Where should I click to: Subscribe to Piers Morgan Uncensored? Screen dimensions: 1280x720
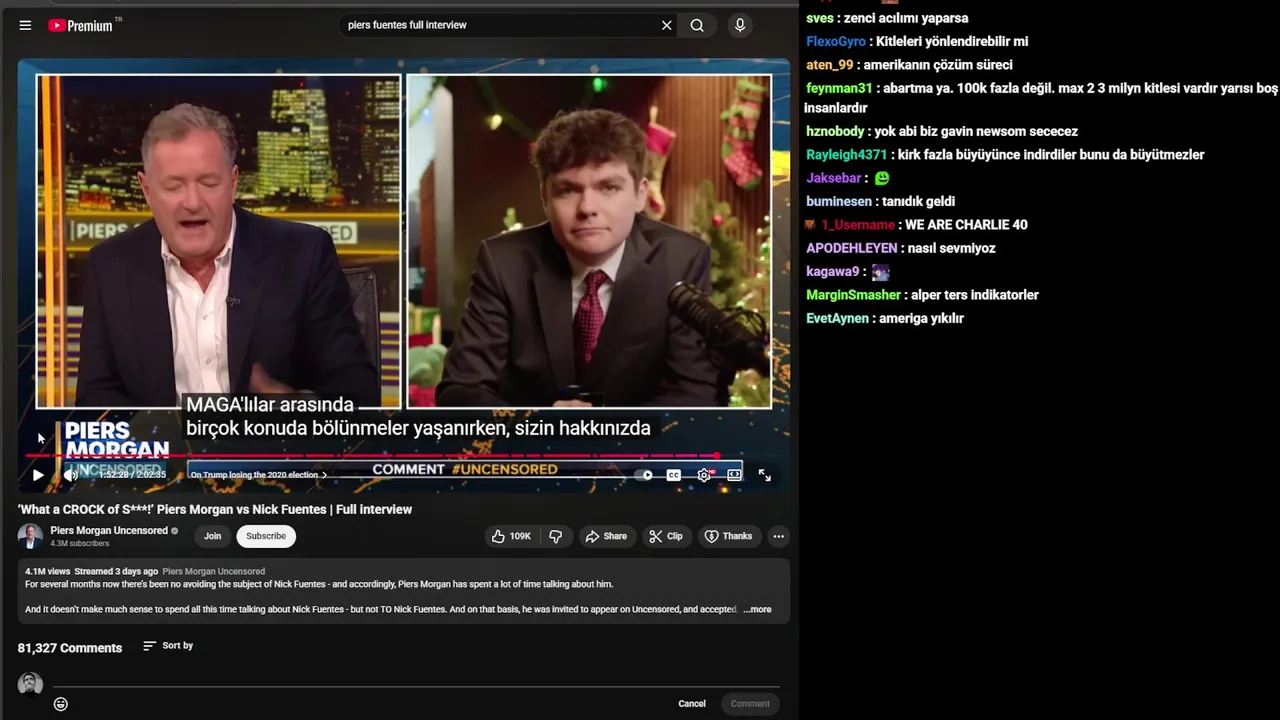pos(266,536)
